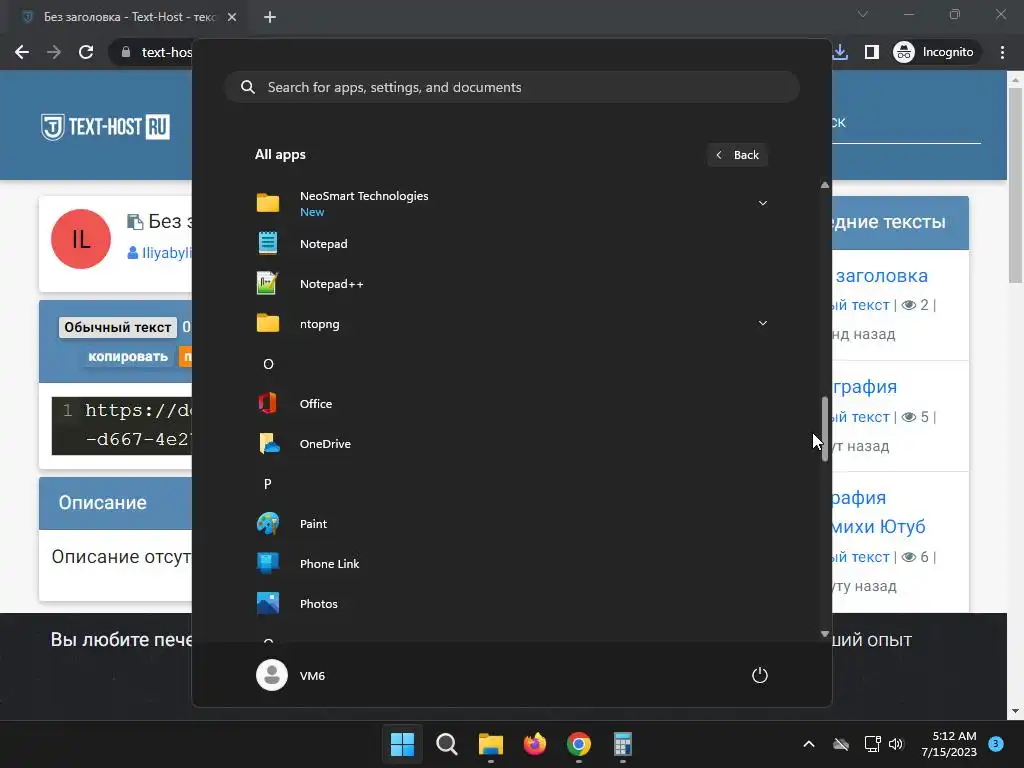The height and width of the screenshot is (768, 1024).
Task: Click the Back button in All apps
Action: (x=737, y=155)
